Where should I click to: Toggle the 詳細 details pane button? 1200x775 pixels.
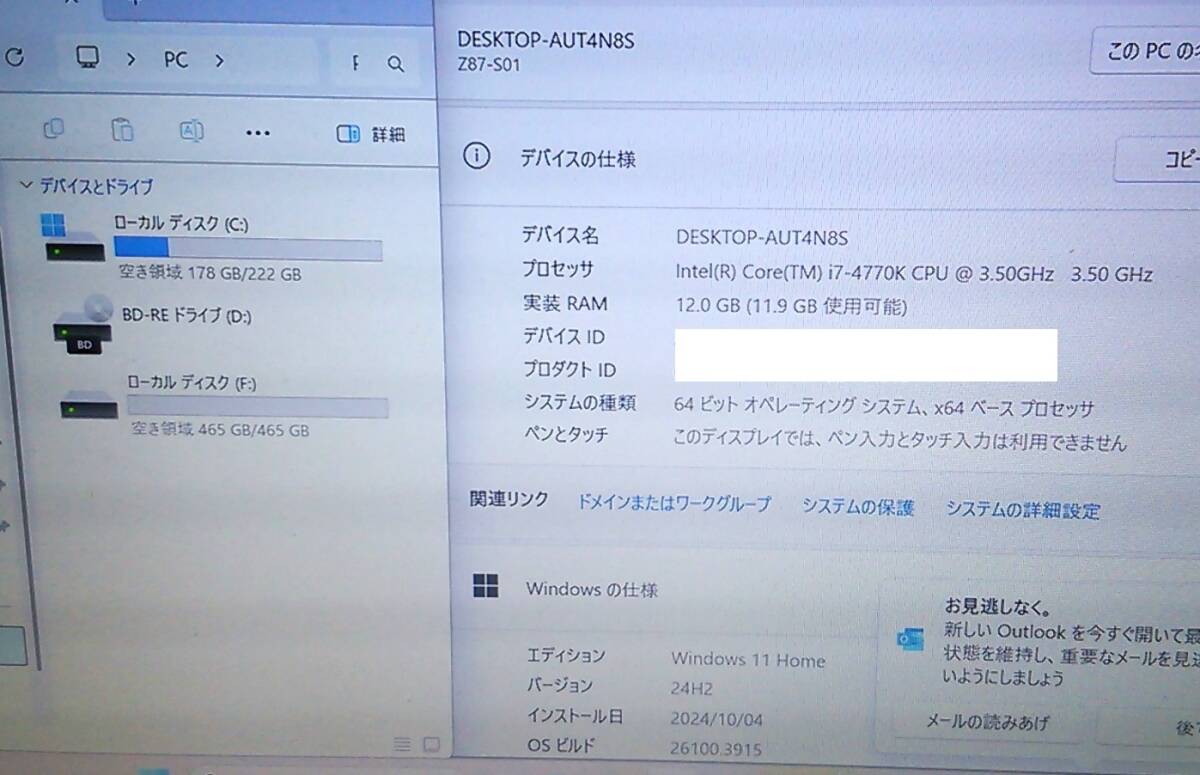click(x=371, y=134)
